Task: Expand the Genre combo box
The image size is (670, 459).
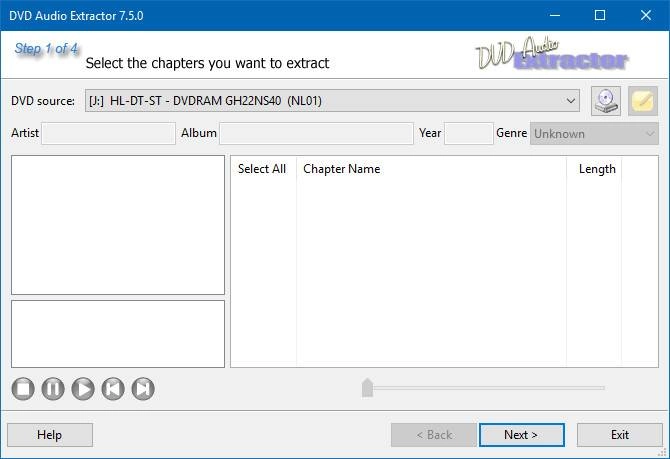Action: tap(594, 134)
